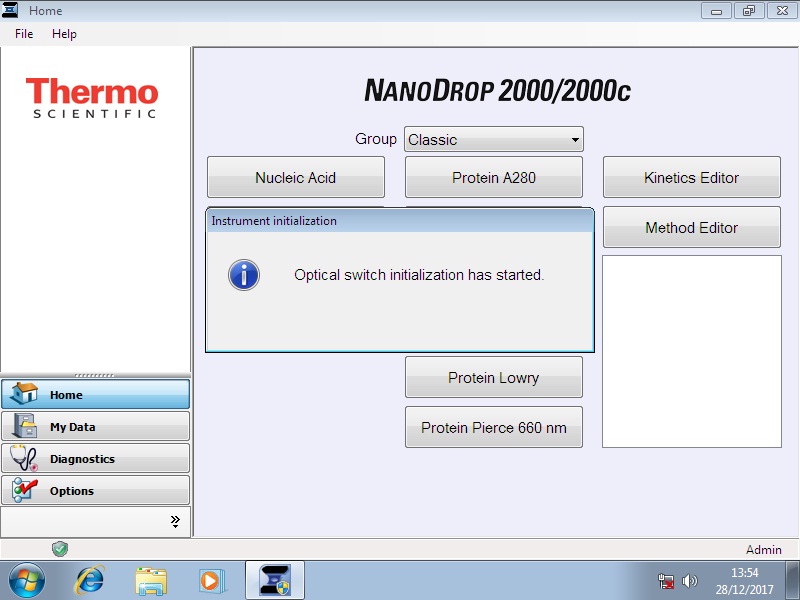Click the Thermo Scientific logo

[92, 98]
